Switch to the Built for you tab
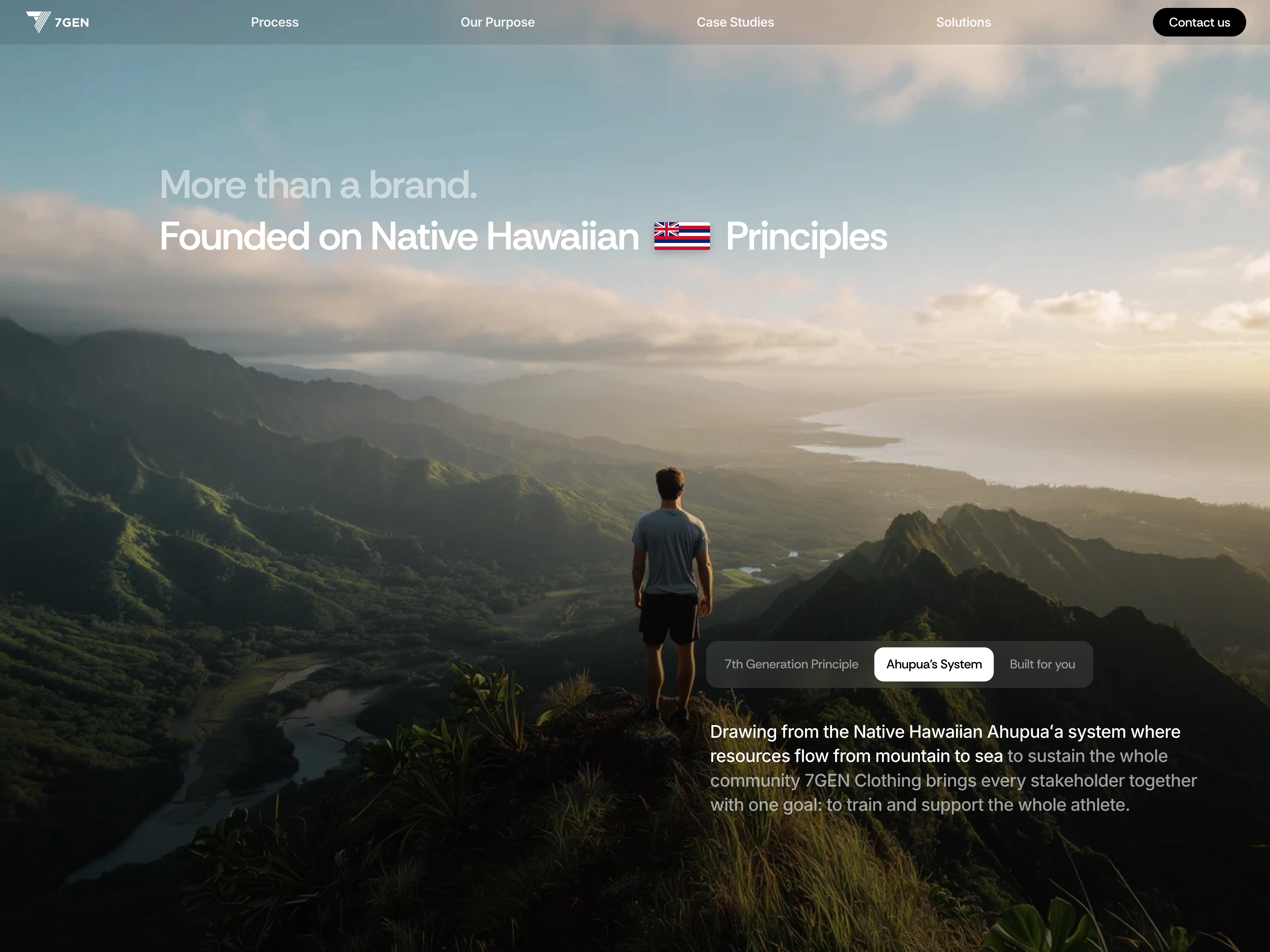Viewport: 1270px width, 952px height. pos(1042,664)
